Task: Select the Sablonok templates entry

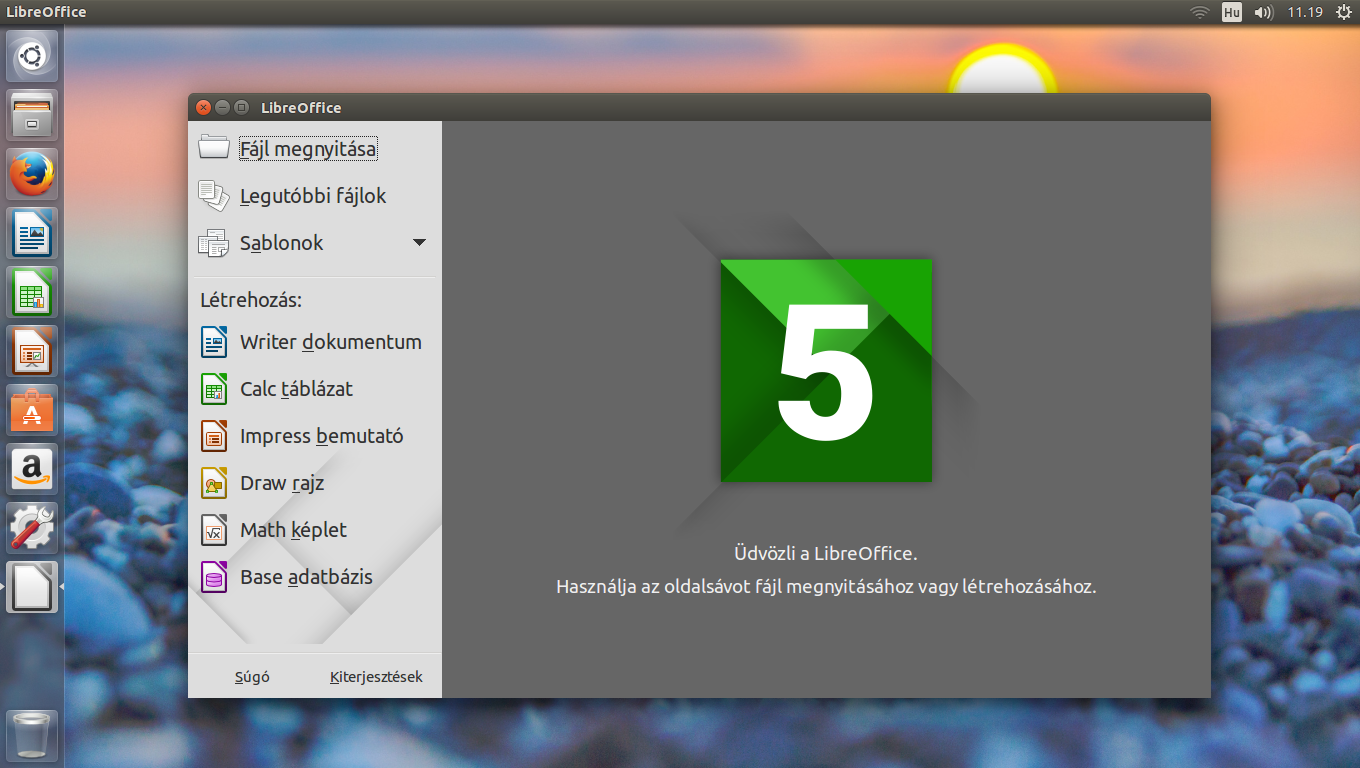Action: tap(282, 243)
